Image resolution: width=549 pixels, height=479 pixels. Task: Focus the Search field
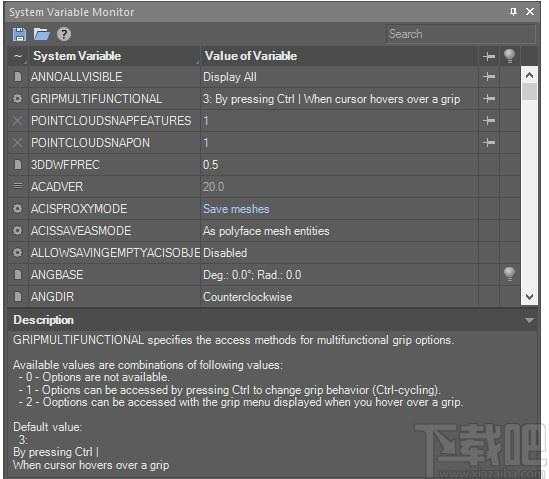click(x=461, y=34)
